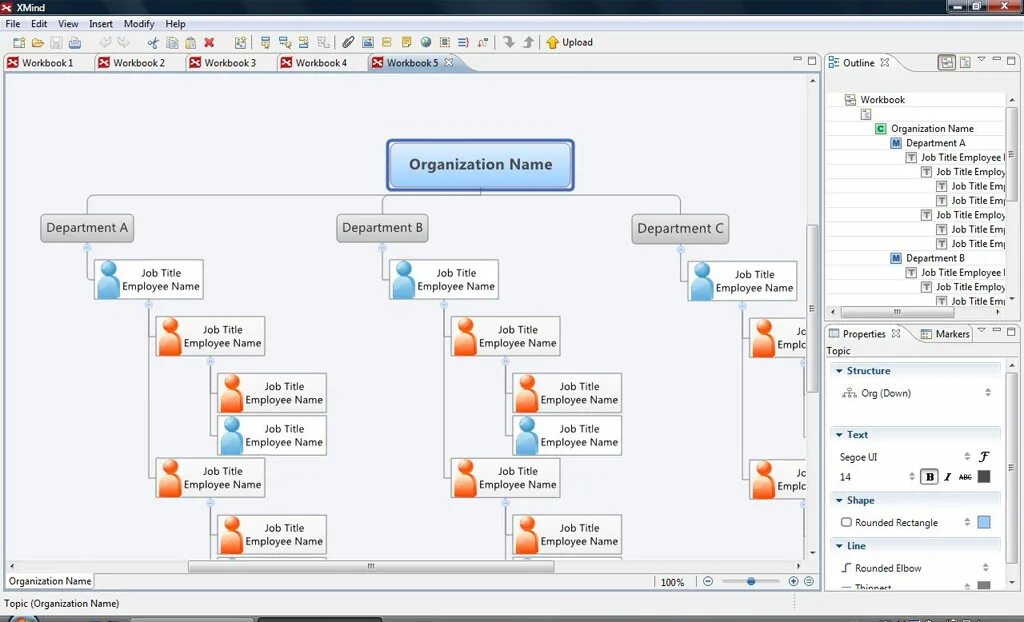The height and width of the screenshot is (622, 1024).
Task: Collapse Department C branch
Action: [680, 249]
